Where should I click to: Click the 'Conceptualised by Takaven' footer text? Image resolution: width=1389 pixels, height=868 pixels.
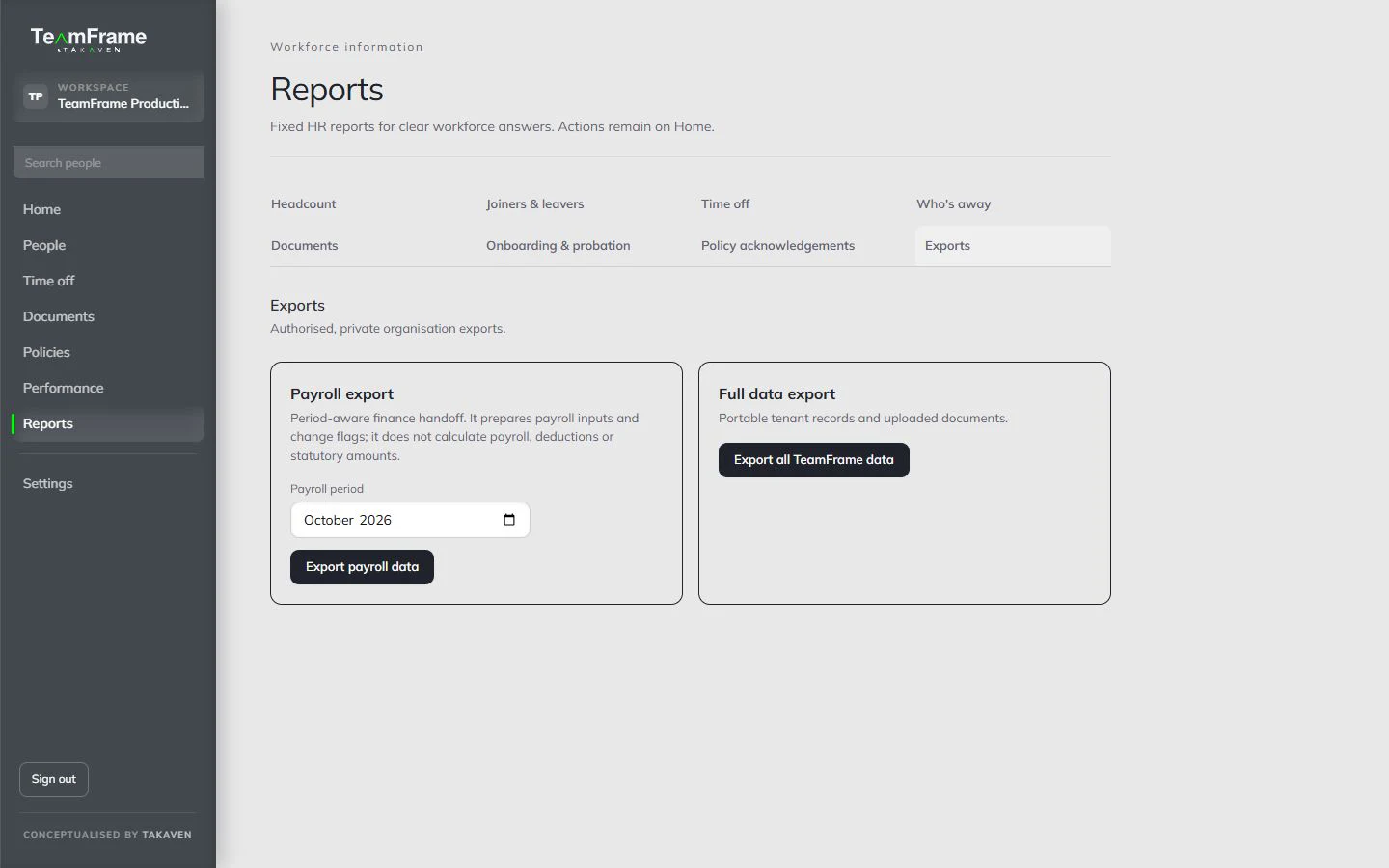pyautogui.click(x=107, y=835)
